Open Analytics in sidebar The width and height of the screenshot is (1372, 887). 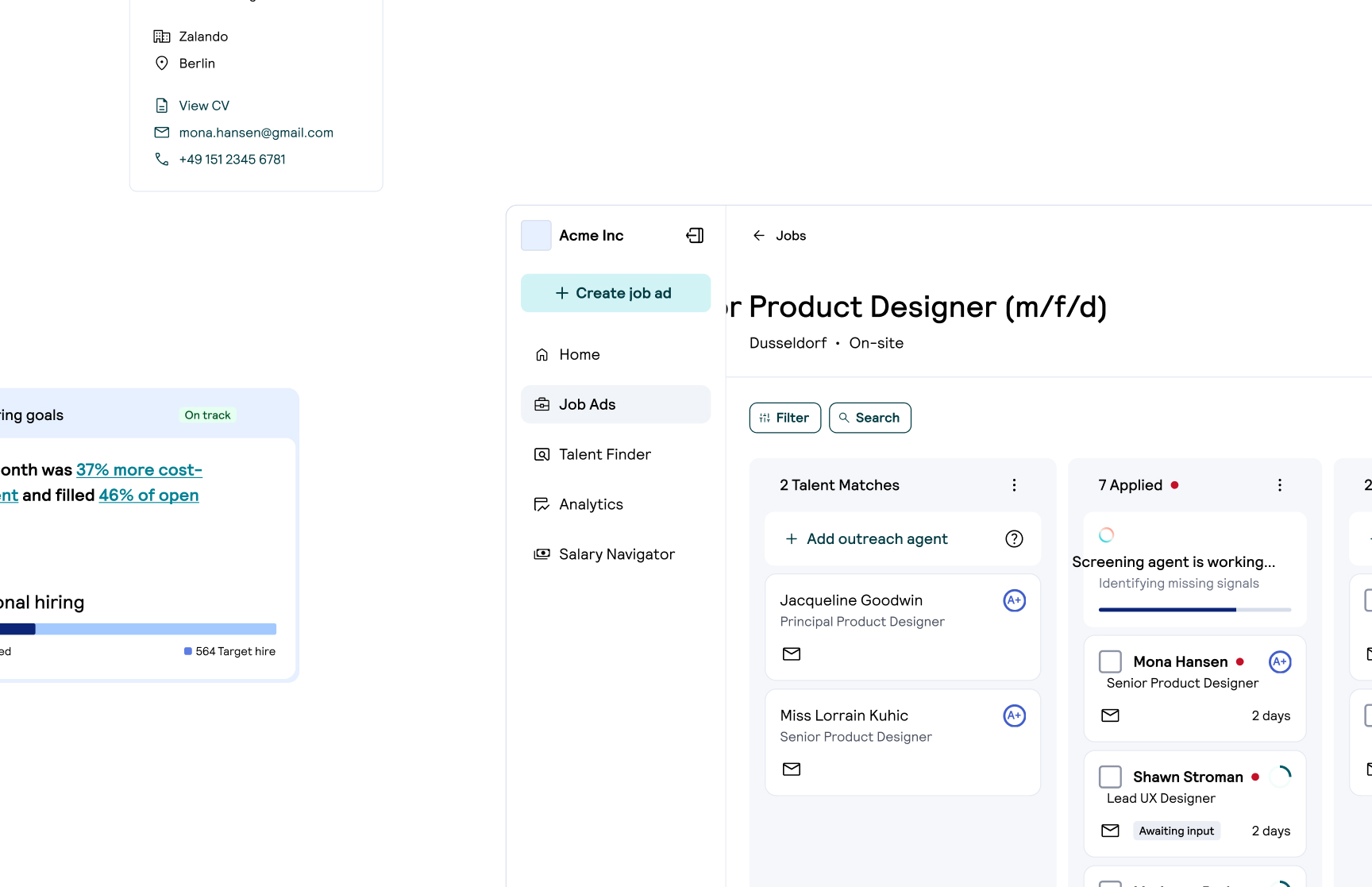[615, 504]
